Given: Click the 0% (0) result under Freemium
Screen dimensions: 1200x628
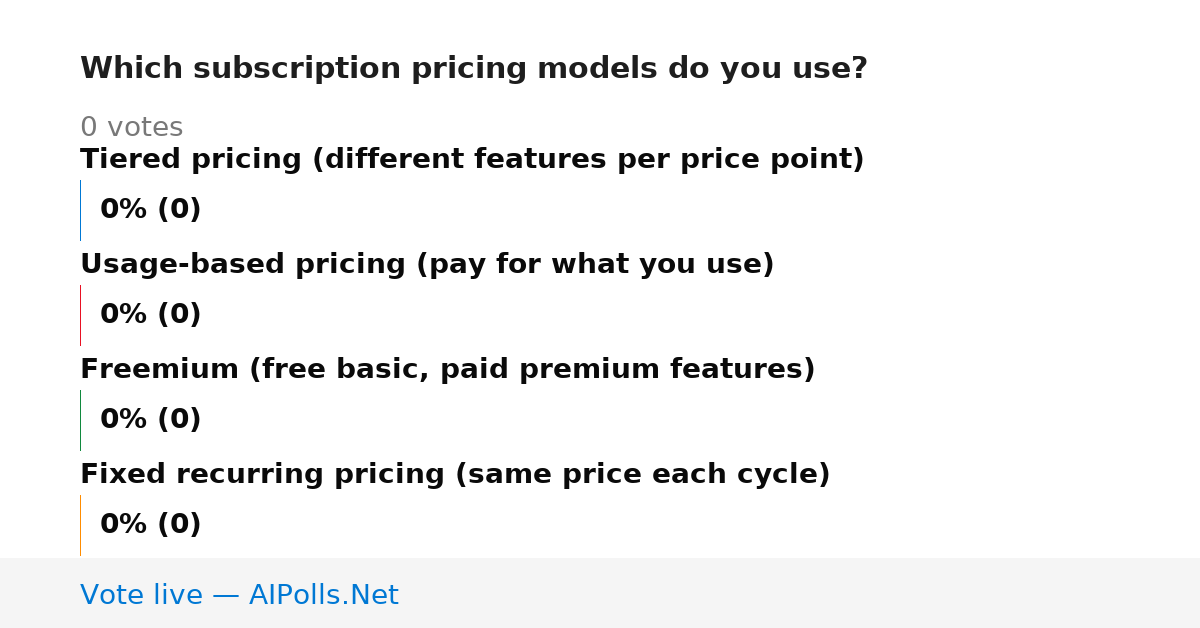Looking at the screenshot, I should pos(151,420).
